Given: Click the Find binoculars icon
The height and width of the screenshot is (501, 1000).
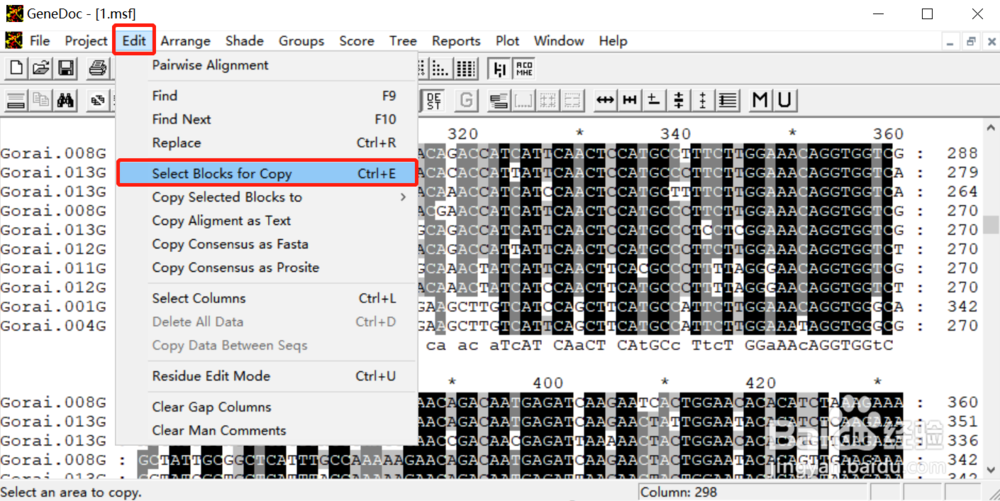Looking at the screenshot, I should pos(64,100).
